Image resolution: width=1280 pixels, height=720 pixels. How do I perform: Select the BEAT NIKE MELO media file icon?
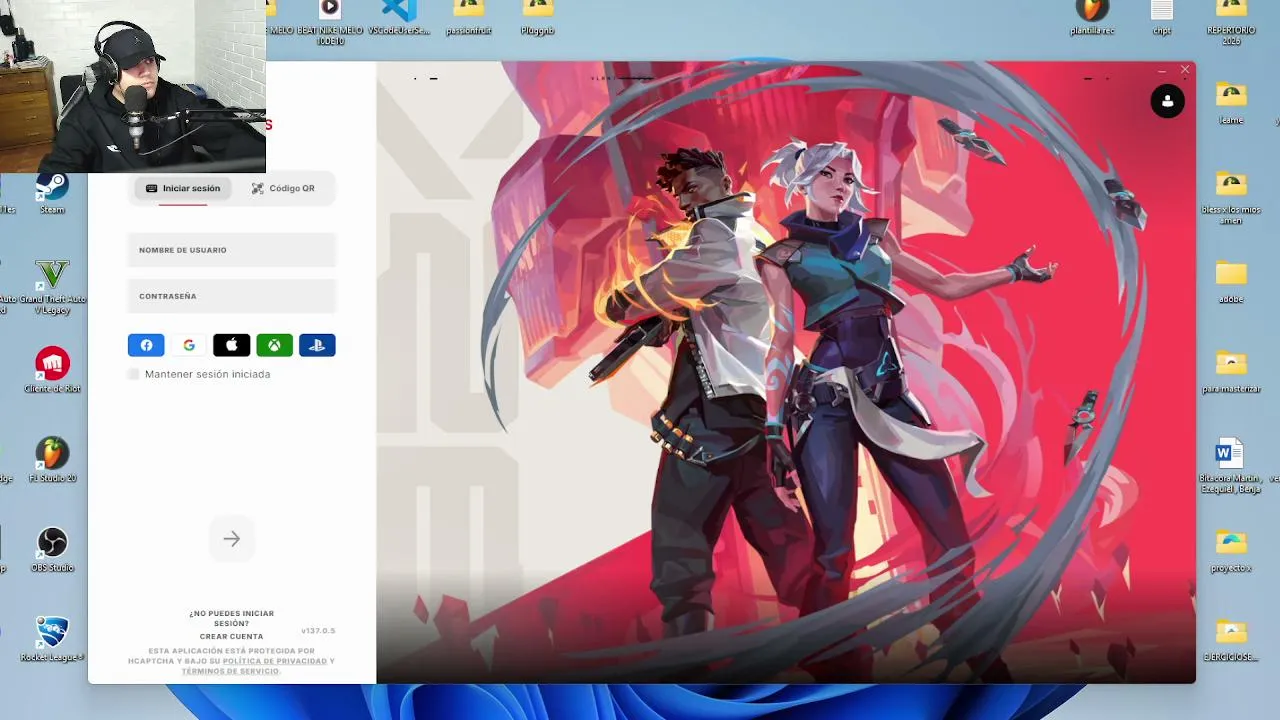pos(329,22)
